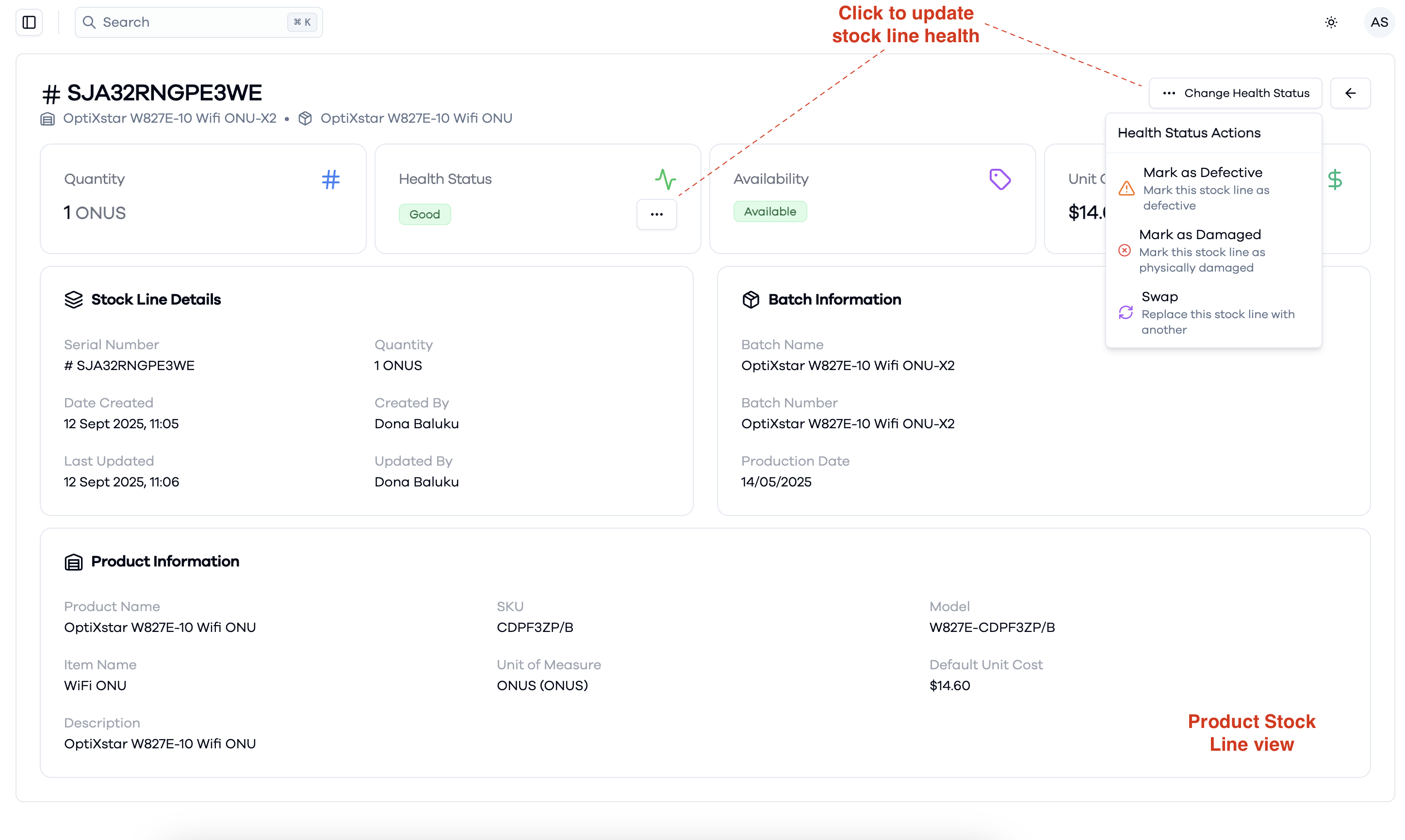The width and height of the screenshot is (1405, 840).
Task: Select the Swap menu action
Action: [1214, 313]
